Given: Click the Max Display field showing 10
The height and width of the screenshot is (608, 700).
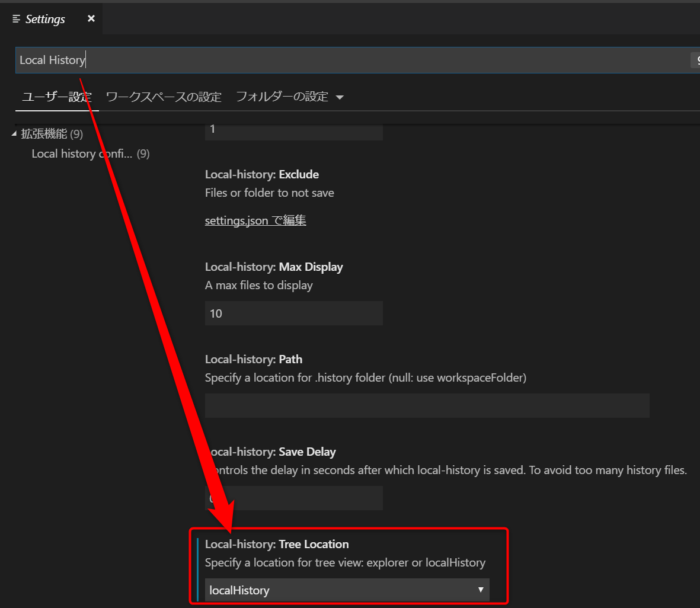Looking at the screenshot, I should click(293, 314).
